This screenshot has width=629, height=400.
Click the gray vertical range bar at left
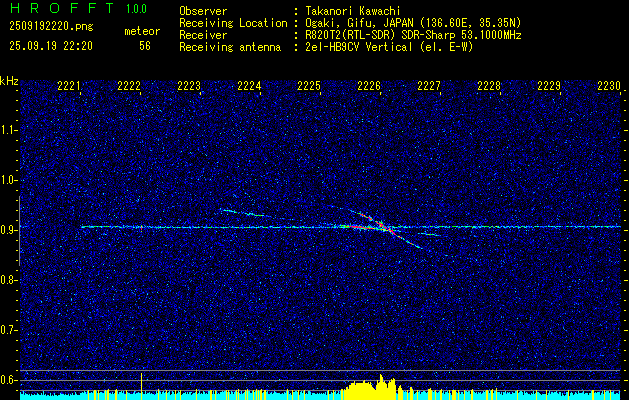tap(19, 231)
